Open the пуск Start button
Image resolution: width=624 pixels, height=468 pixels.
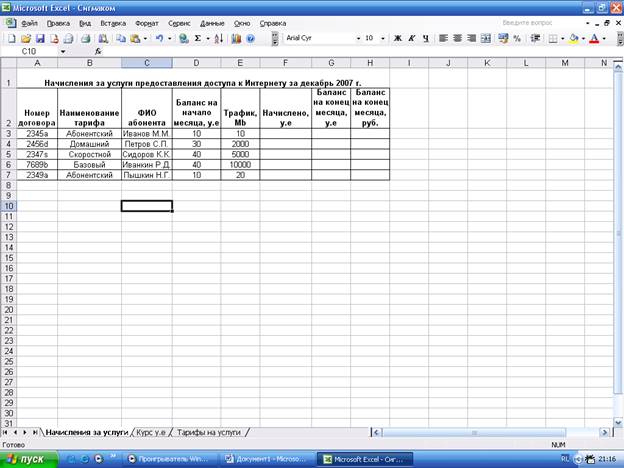(x=29, y=460)
